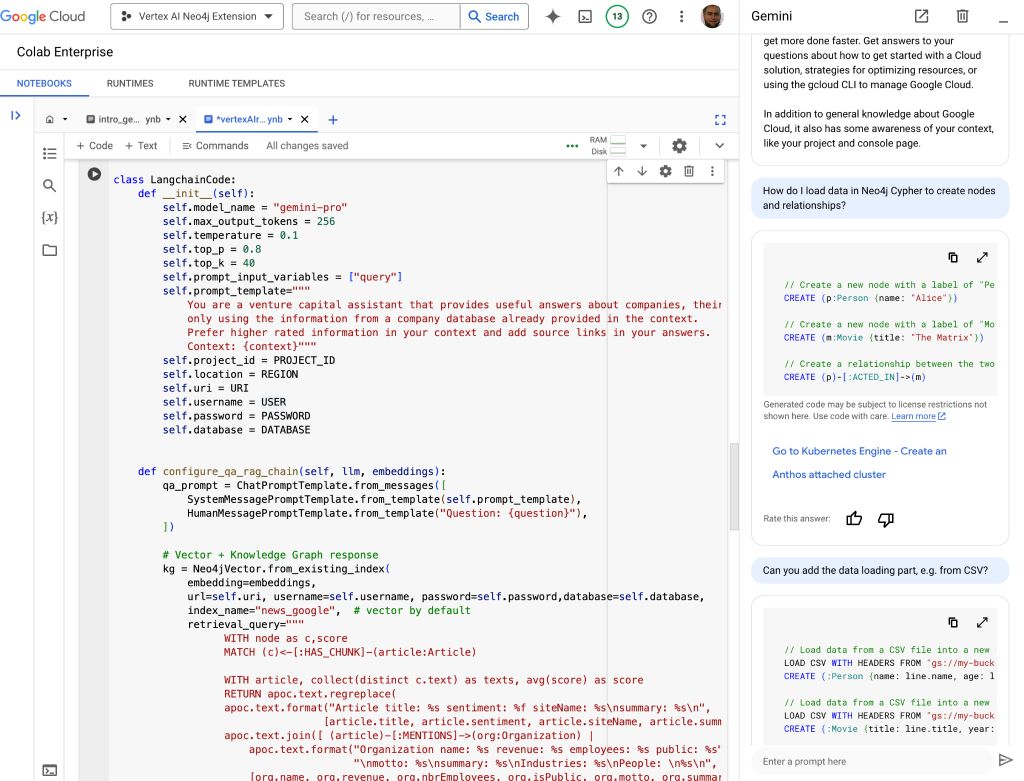Move cell up with arrow icon
This screenshot has width=1024, height=781.
pyautogui.click(x=618, y=171)
